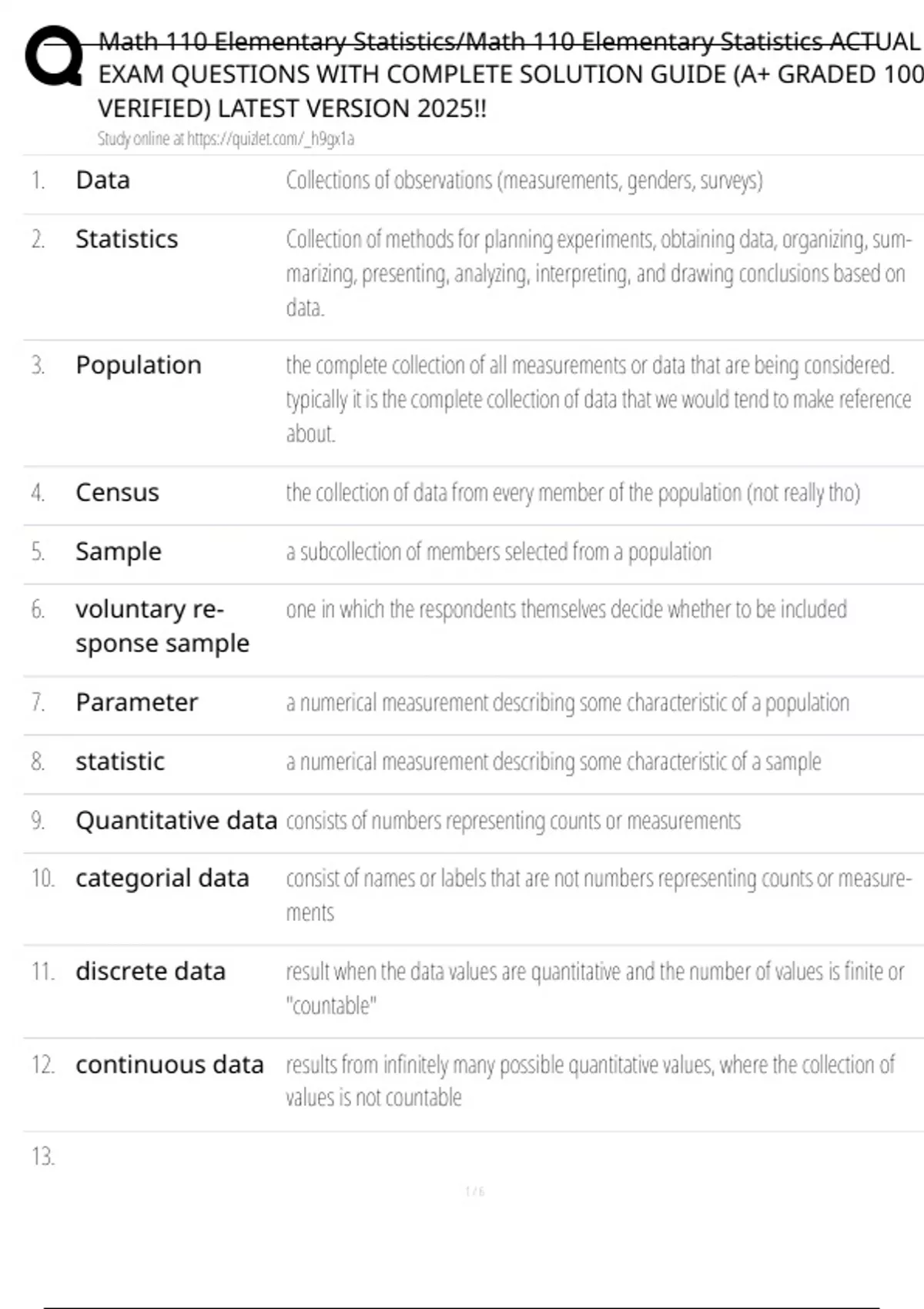
Task: Select the "continuous data" term
Action: (169, 1065)
